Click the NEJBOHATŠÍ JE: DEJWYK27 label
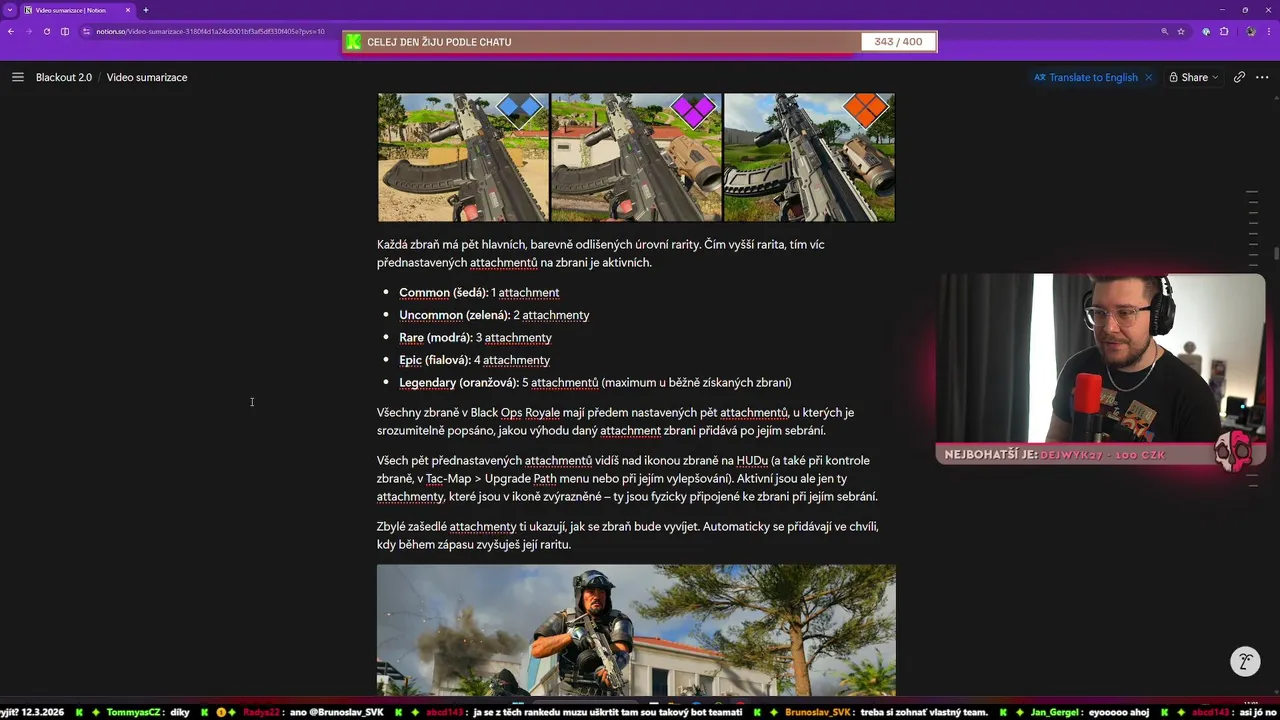This screenshot has width=1280, height=720. [x=1055, y=455]
